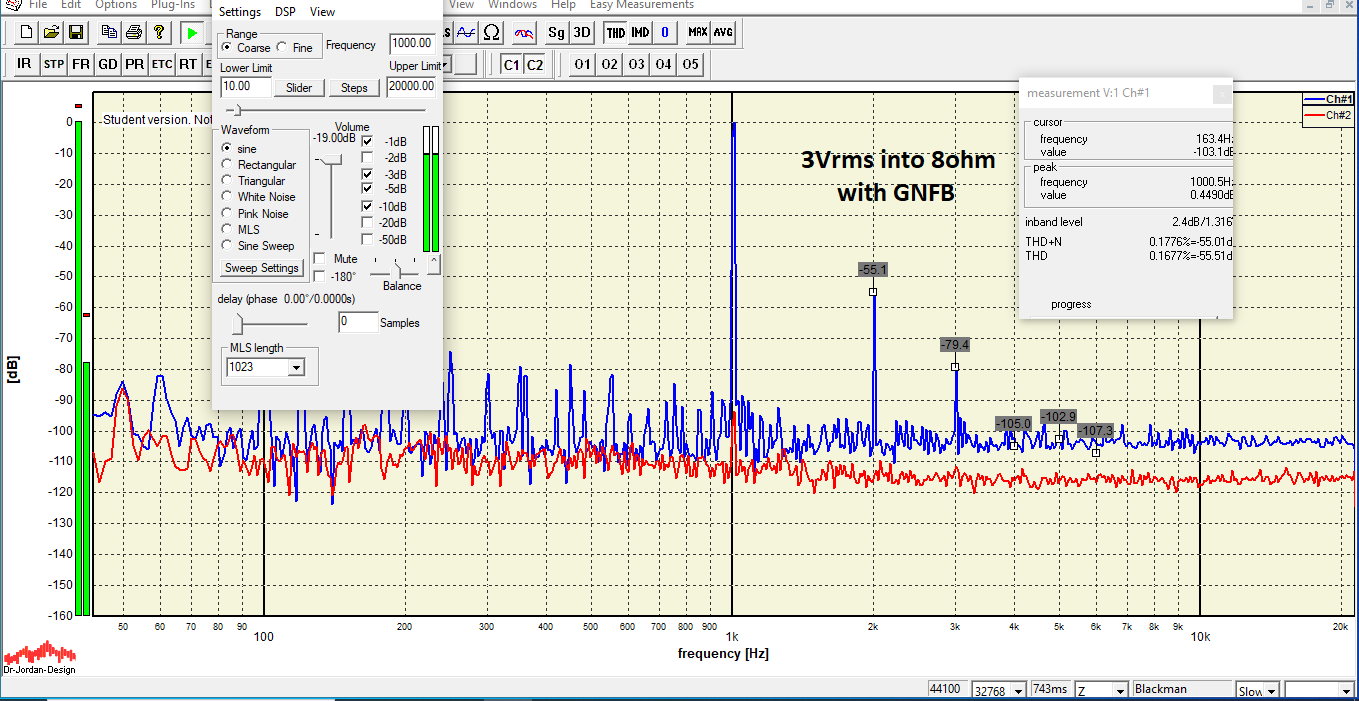Toggle the -20dB volume checkbox

tap(367, 223)
